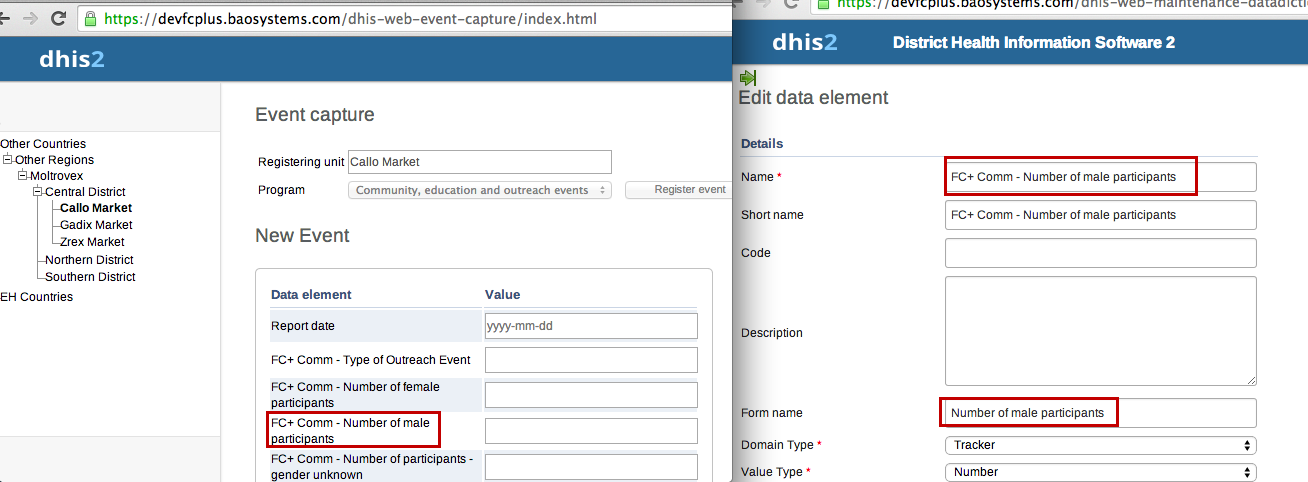Click the Form name text field
The image size is (1308, 482).
[x=1100, y=413]
